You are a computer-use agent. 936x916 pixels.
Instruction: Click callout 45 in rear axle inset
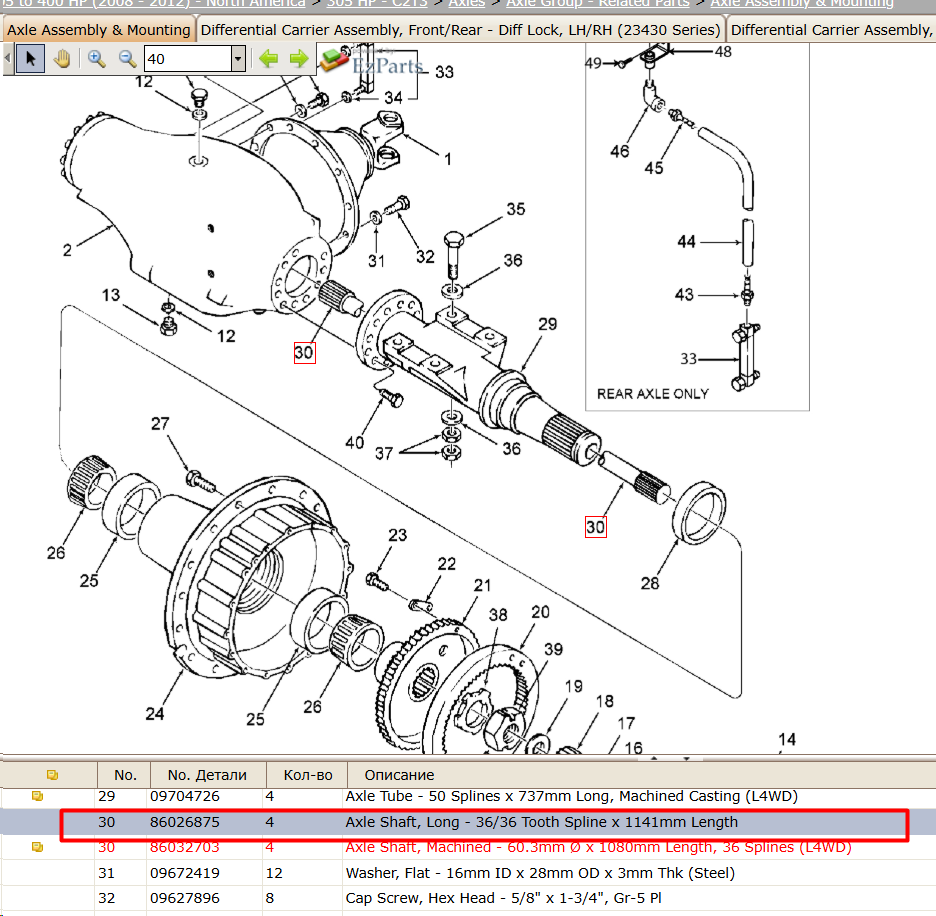(654, 168)
